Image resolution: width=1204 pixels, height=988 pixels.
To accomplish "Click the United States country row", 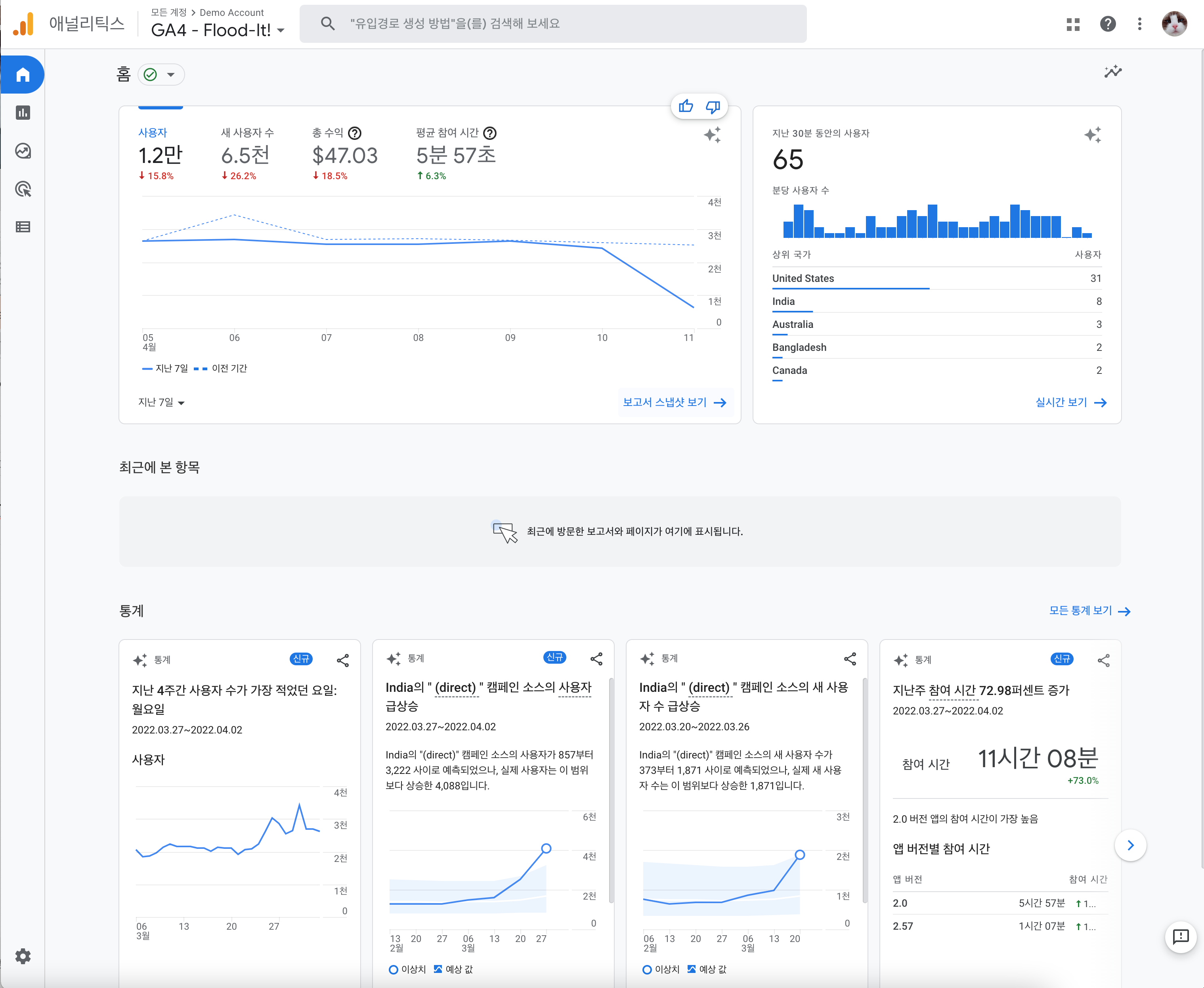I will click(x=936, y=278).
